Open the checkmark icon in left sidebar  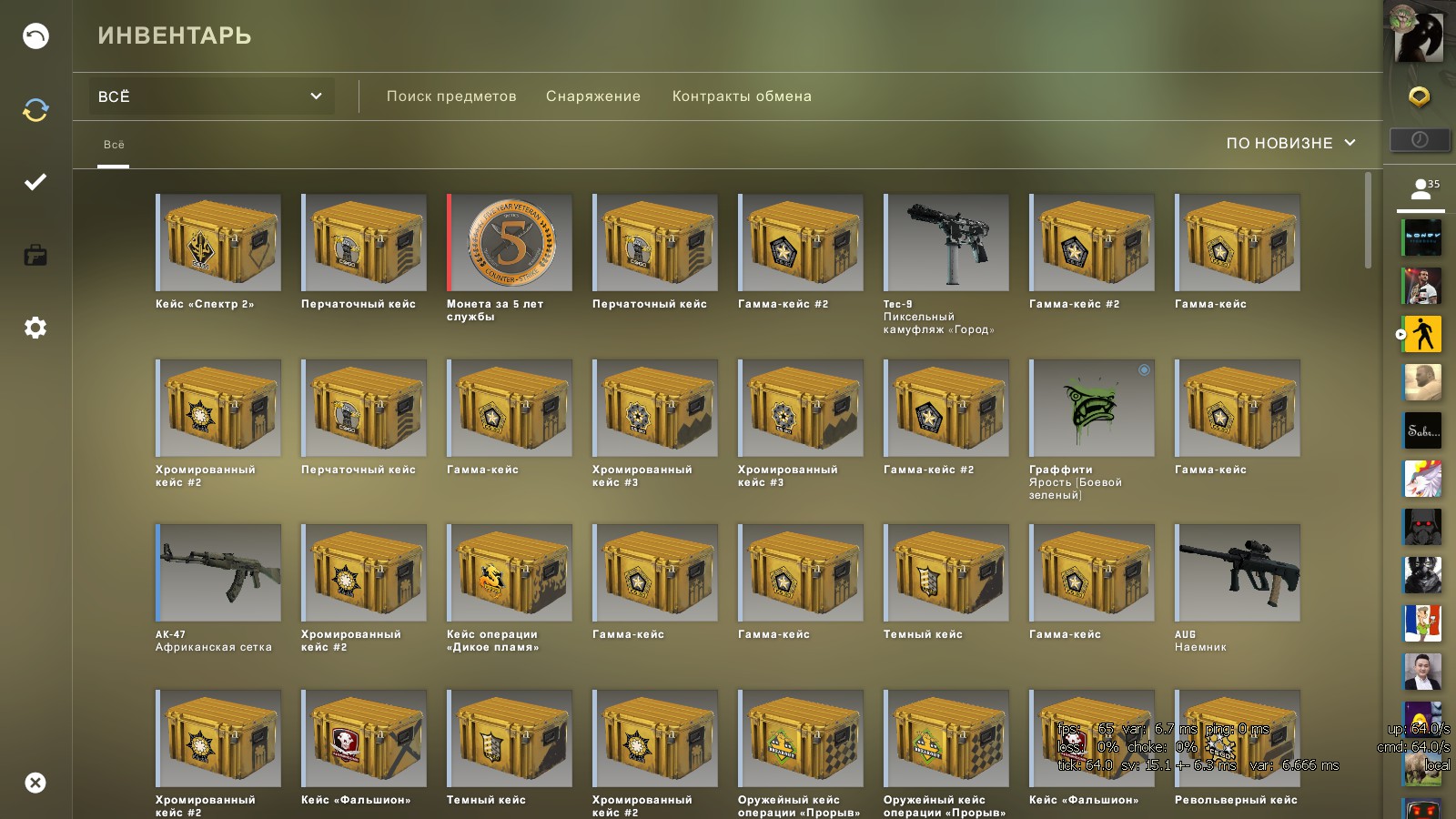(35, 182)
